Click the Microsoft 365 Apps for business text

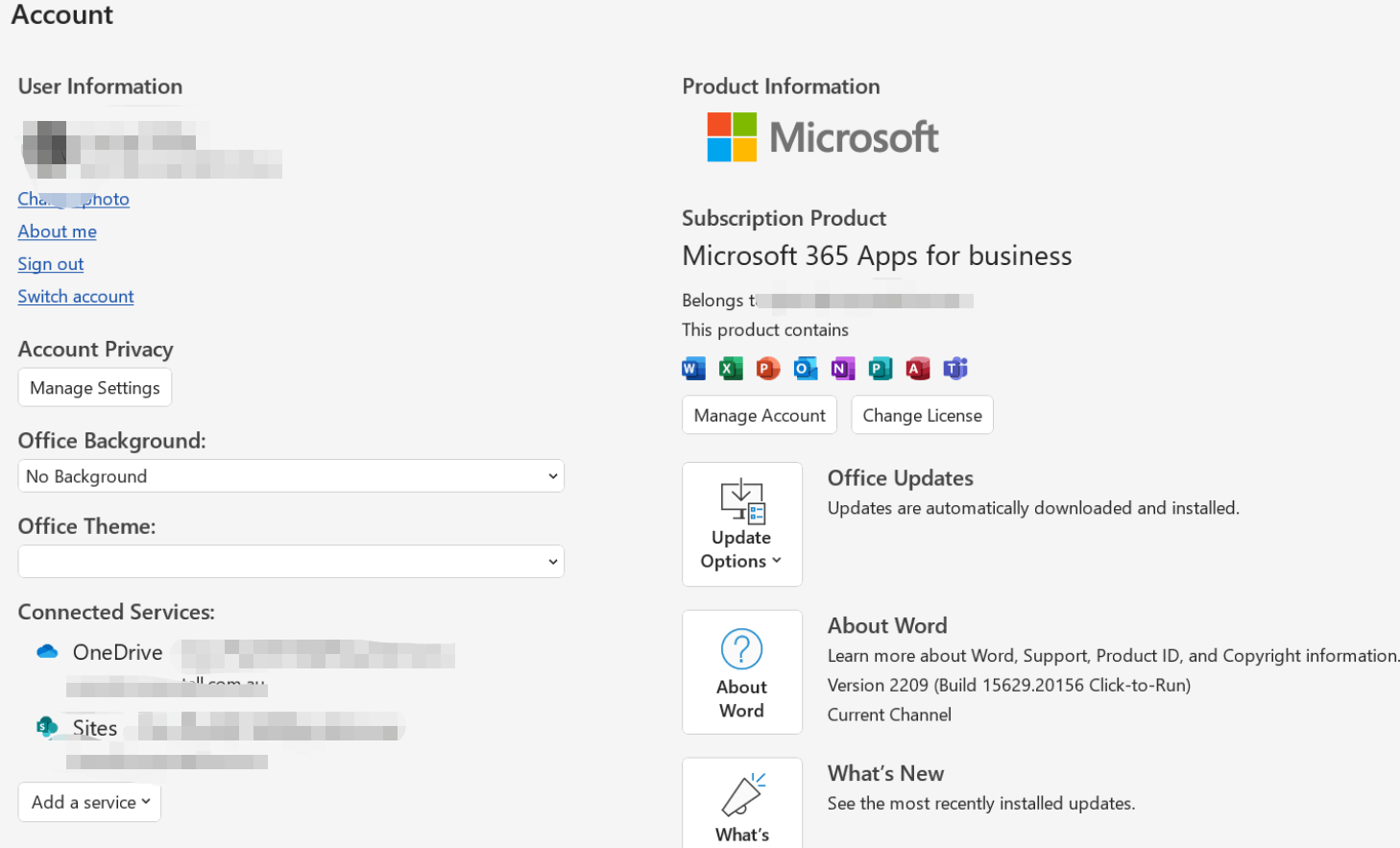[x=877, y=255]
